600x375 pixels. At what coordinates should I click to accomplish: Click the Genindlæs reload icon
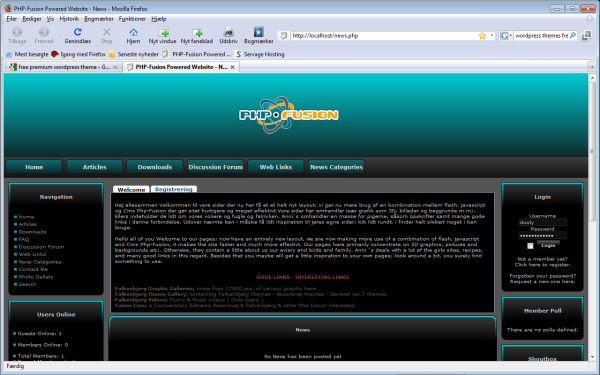[78, 32]
